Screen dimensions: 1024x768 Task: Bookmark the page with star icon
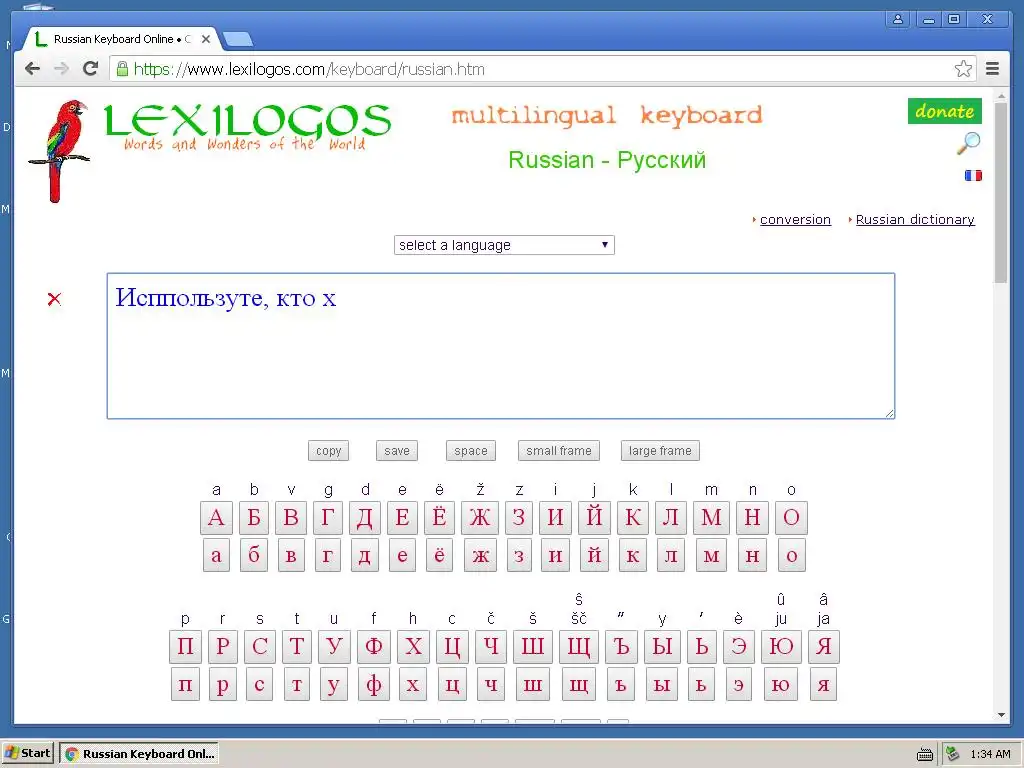tap(963, 69)
